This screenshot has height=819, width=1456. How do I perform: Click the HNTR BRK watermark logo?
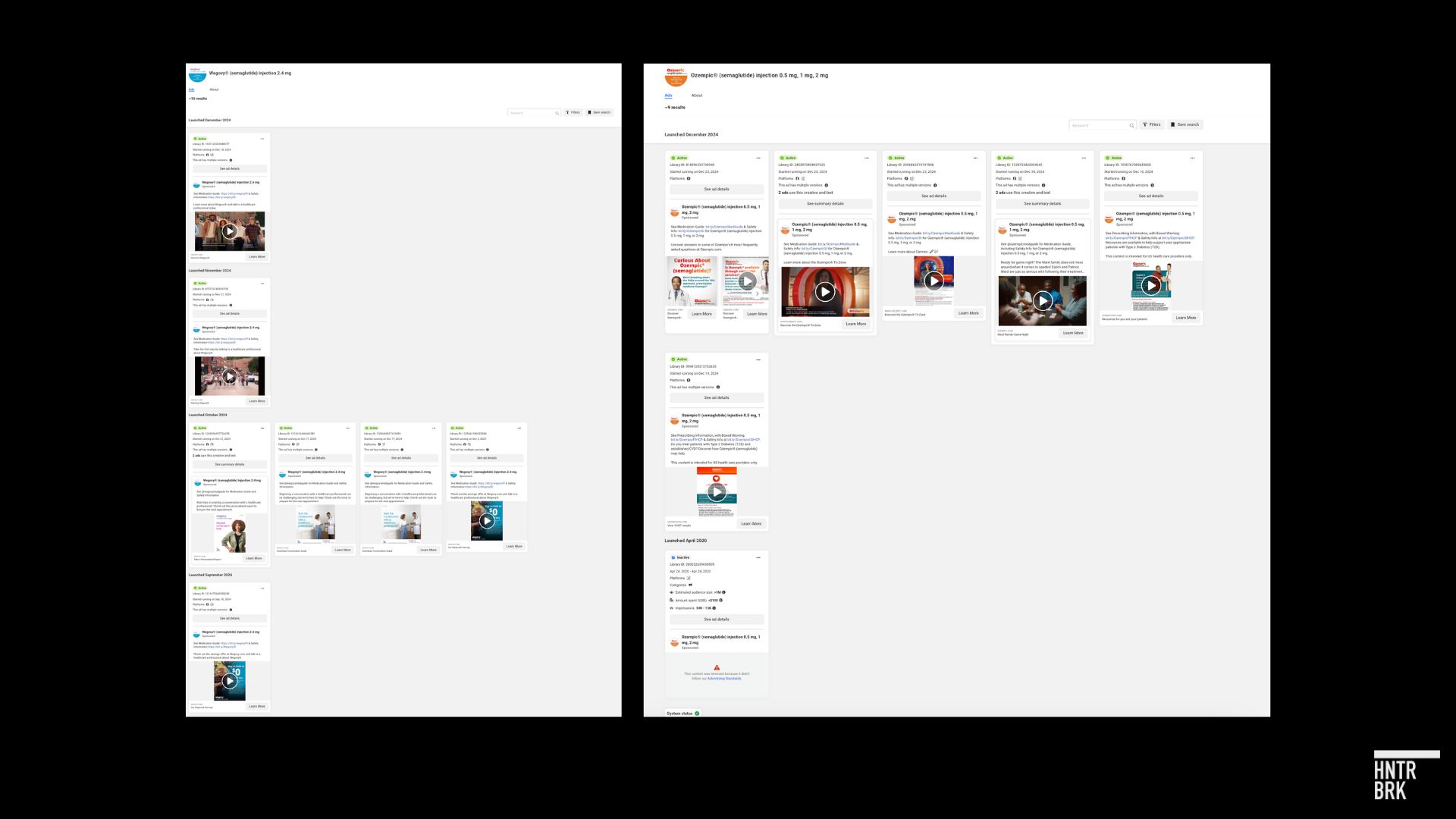[x=1405, y=776]
